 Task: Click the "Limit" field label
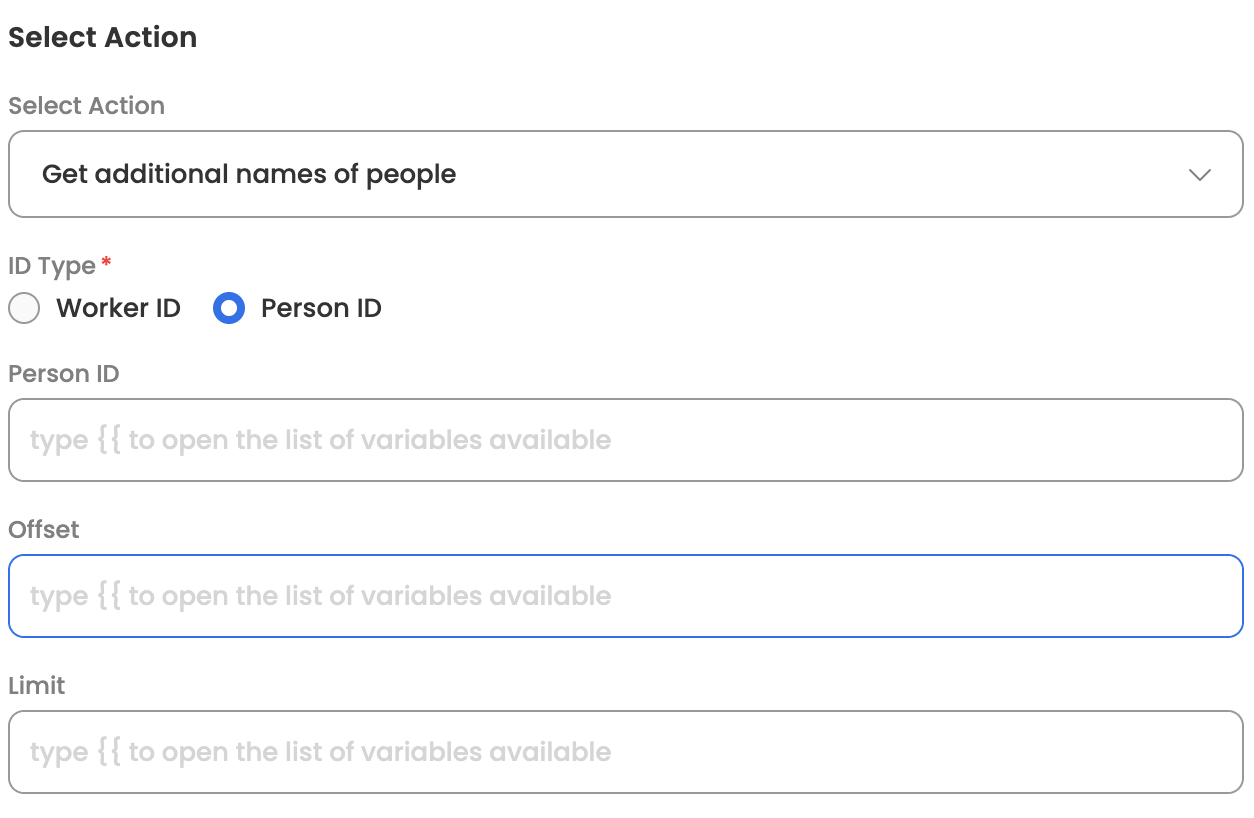[37, 686]
